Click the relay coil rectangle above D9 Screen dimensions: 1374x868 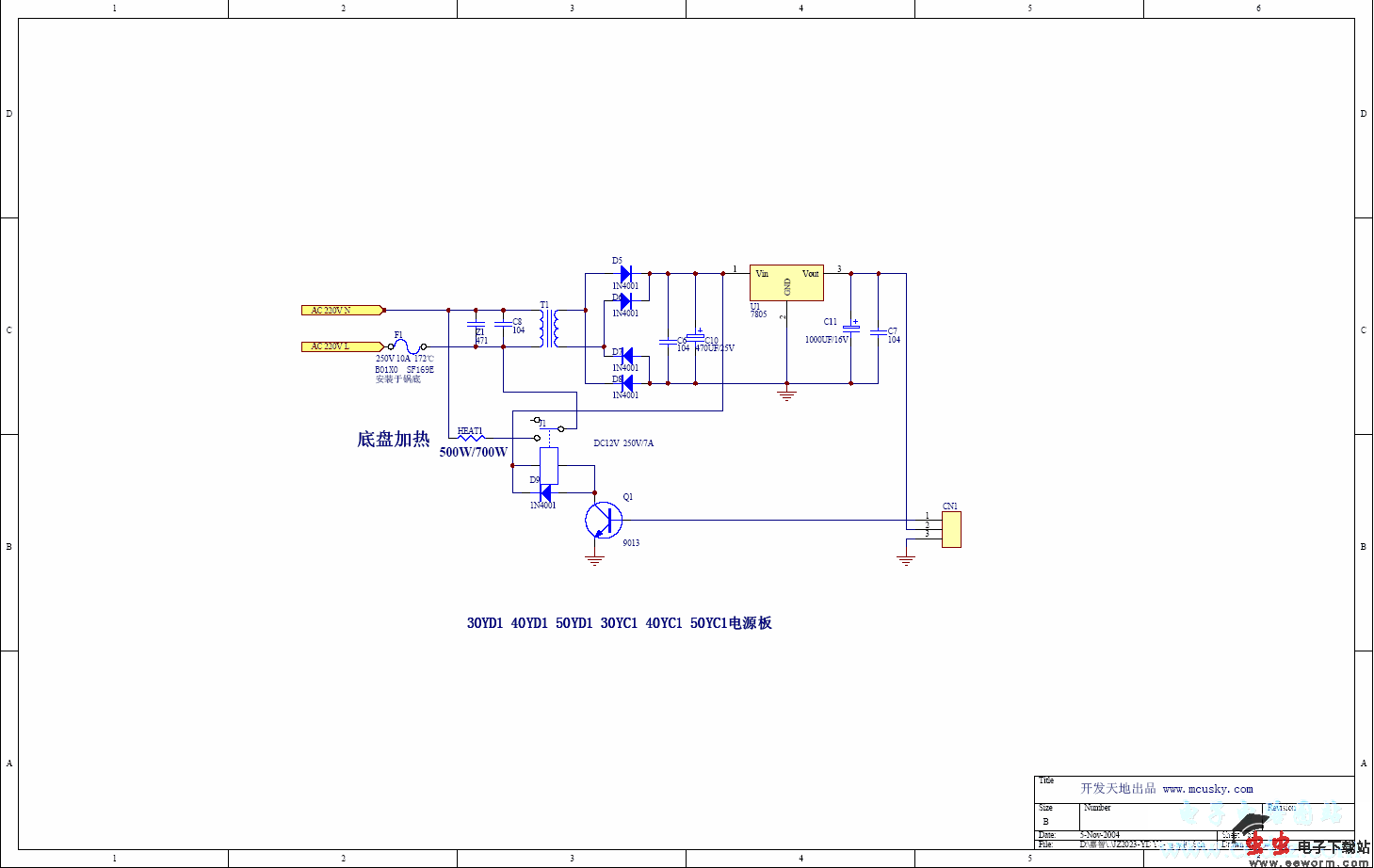549,466
